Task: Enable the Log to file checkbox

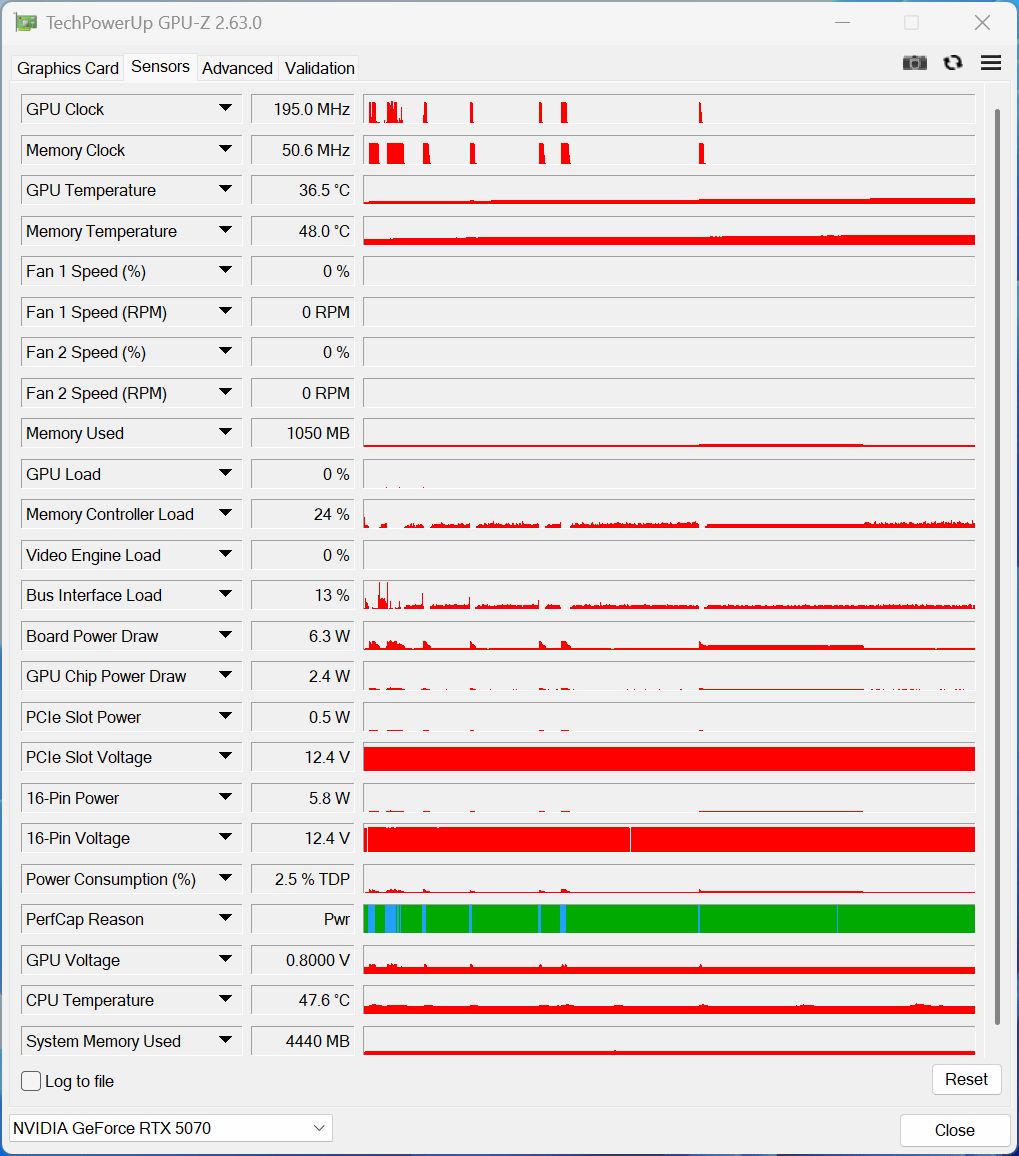Action: click(31, 1081)
